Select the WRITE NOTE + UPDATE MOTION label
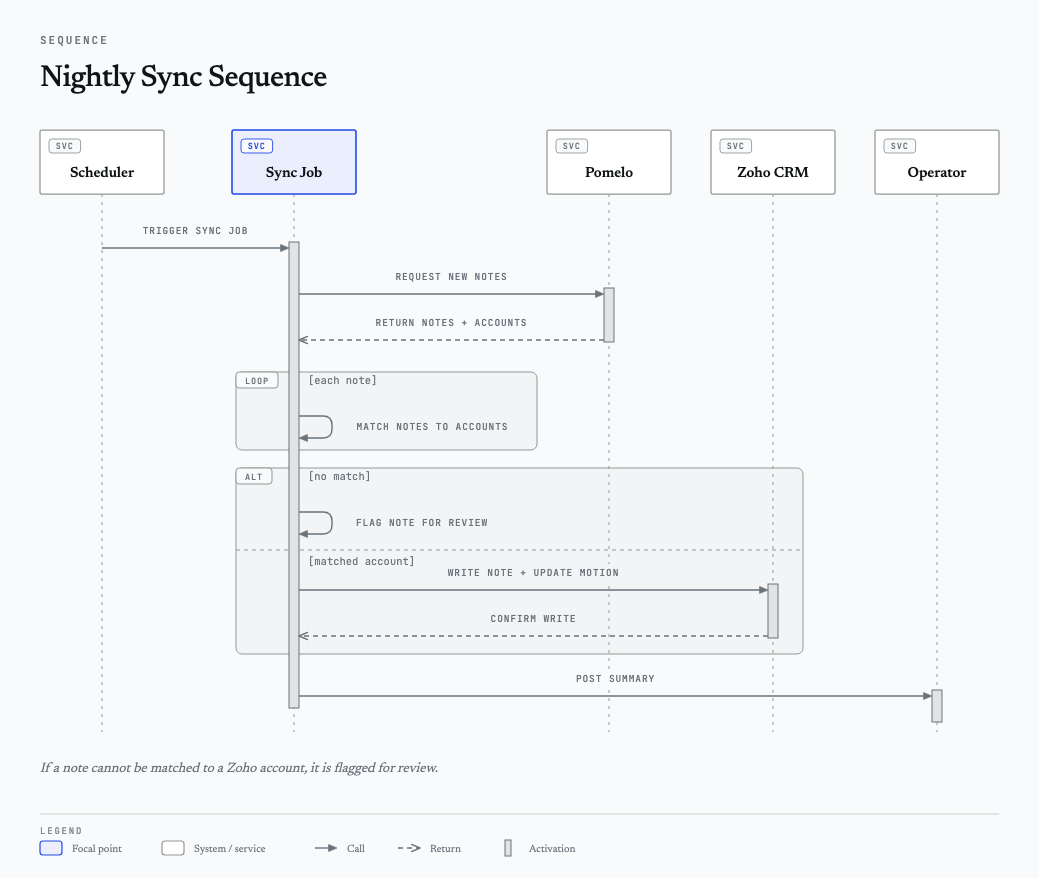The image size is (1039, 878). [533, 573]
